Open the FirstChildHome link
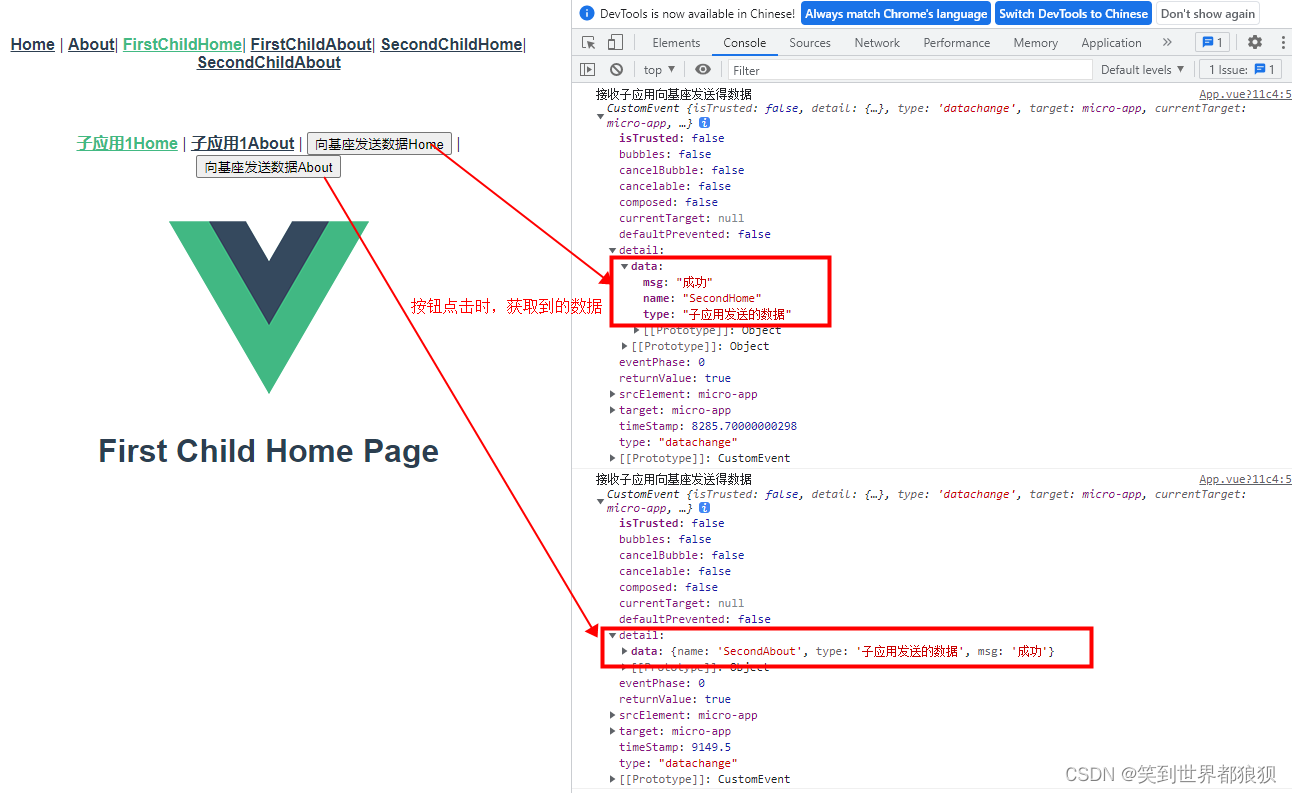The width and height of the screenshot is (1292, 793). pyautogui.click(x=182, y=44)
